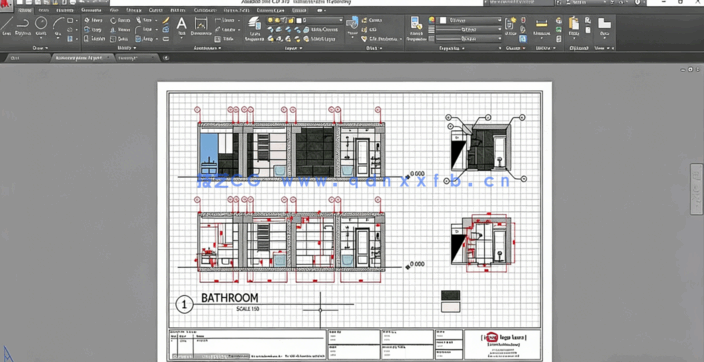Select the Arc tool
This screenshot has width=704, height=362.
[58, 26]
